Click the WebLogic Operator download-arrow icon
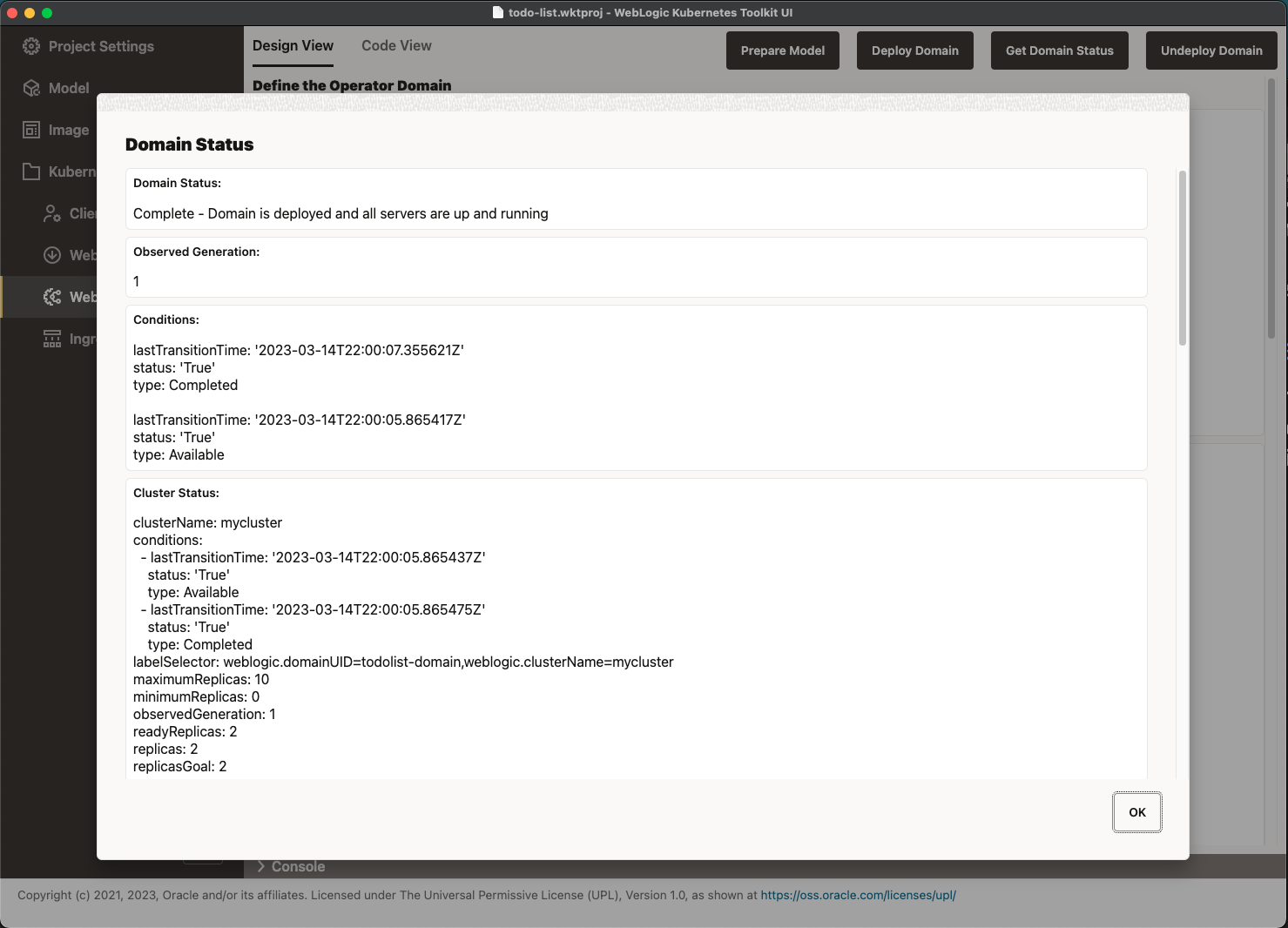Screen dimensions: 1288x928 pos(52,255)
